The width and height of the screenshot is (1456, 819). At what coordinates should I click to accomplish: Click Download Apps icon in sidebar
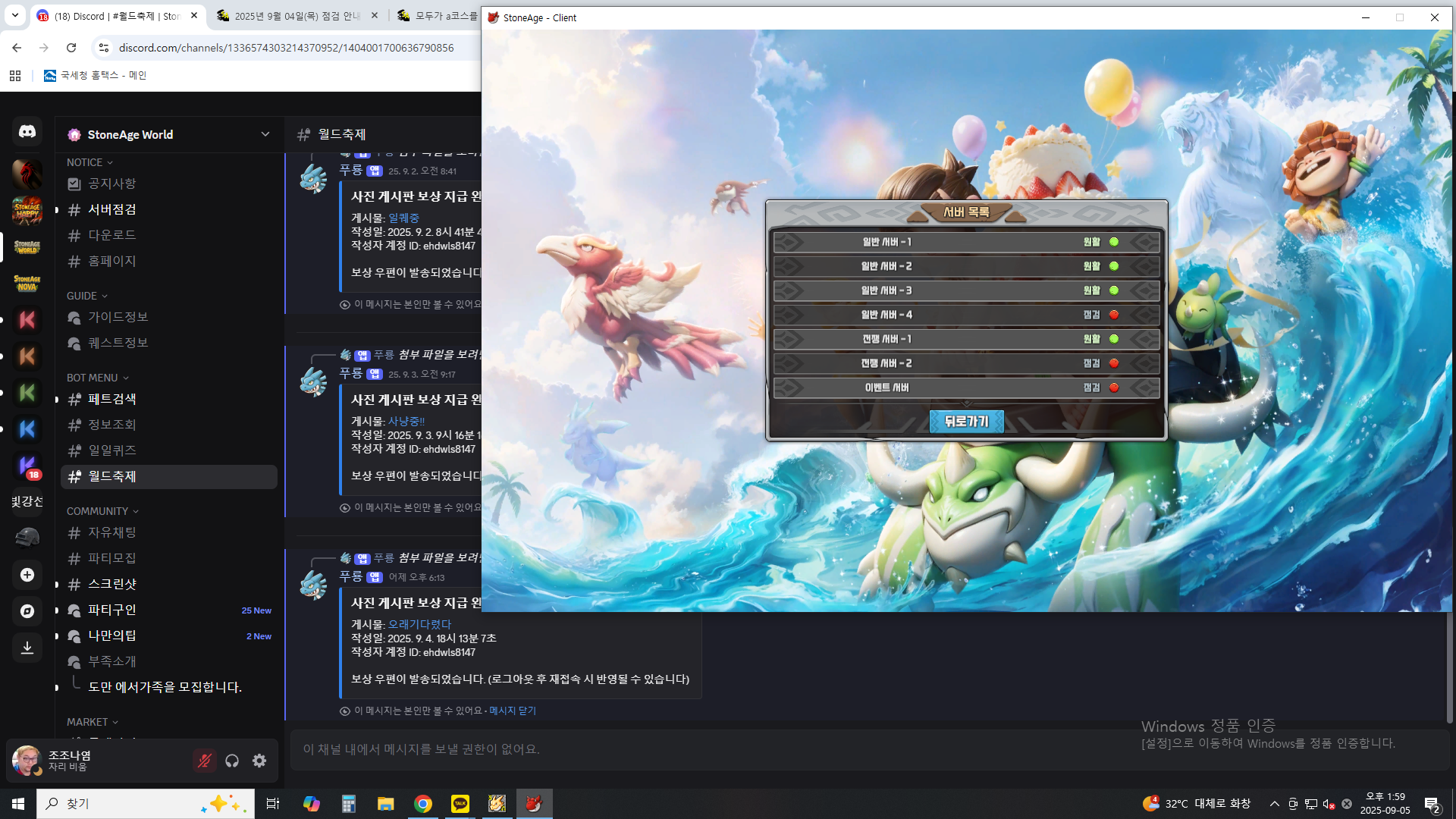point(27,648)
